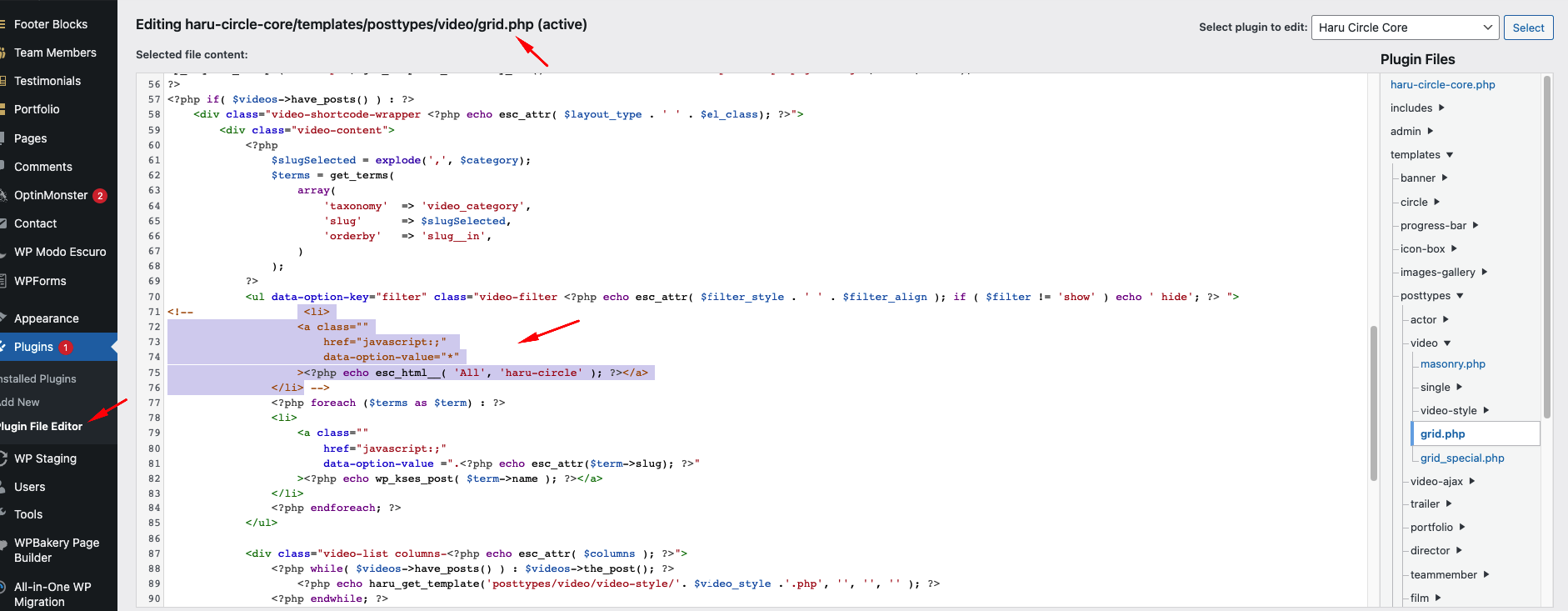
Task: Open the Appearance menu
Action: 46,318
